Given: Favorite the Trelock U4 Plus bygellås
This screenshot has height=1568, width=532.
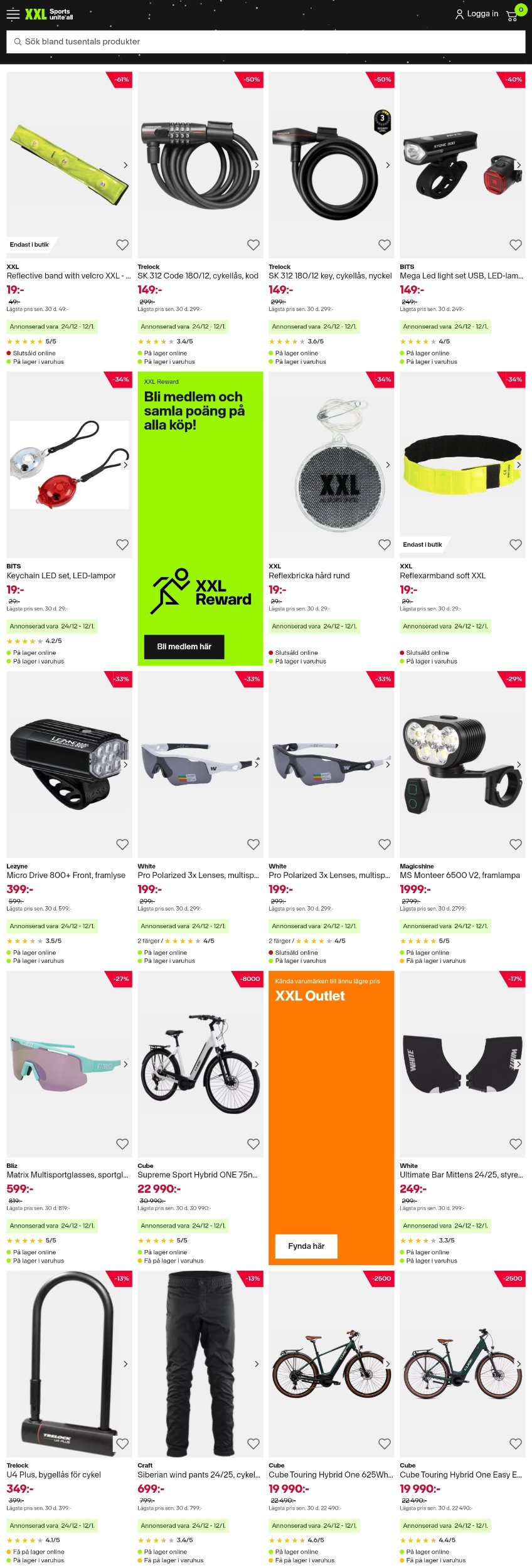Looking at the screenshot, I should [x=122, y=1444].
